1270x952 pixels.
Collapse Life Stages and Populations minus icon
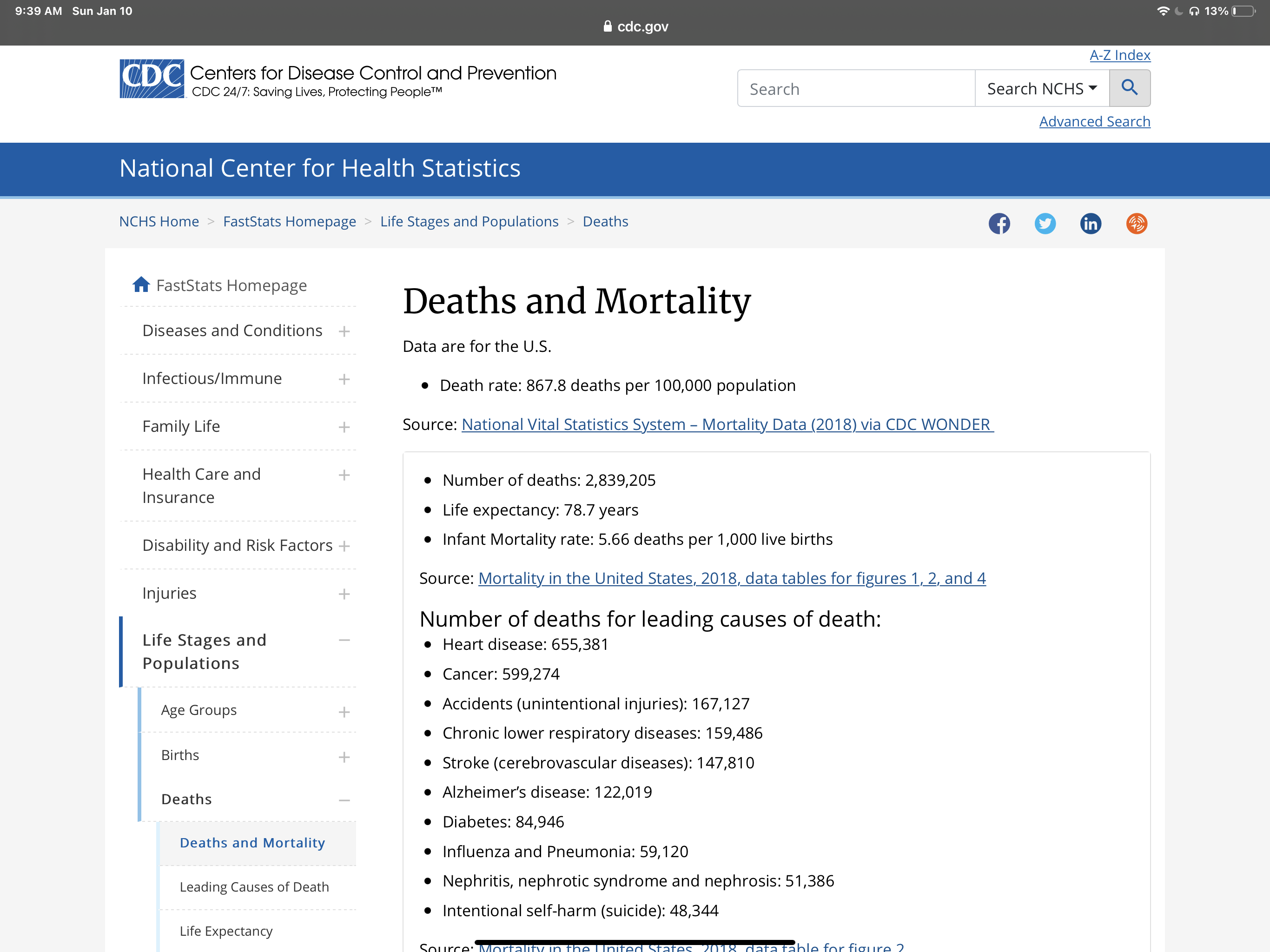344,640
